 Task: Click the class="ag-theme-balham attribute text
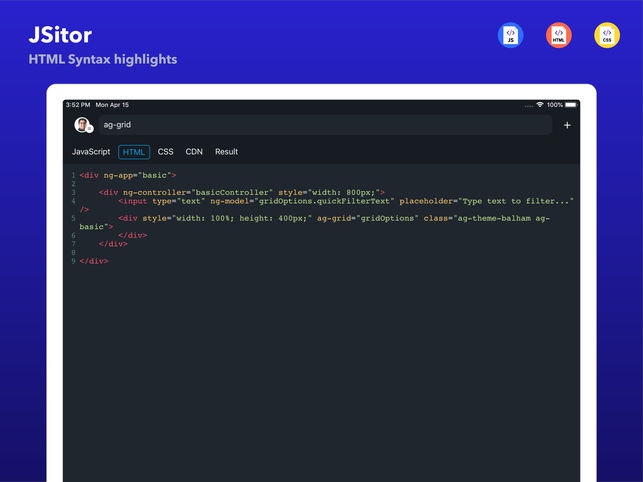pos(477,218)
